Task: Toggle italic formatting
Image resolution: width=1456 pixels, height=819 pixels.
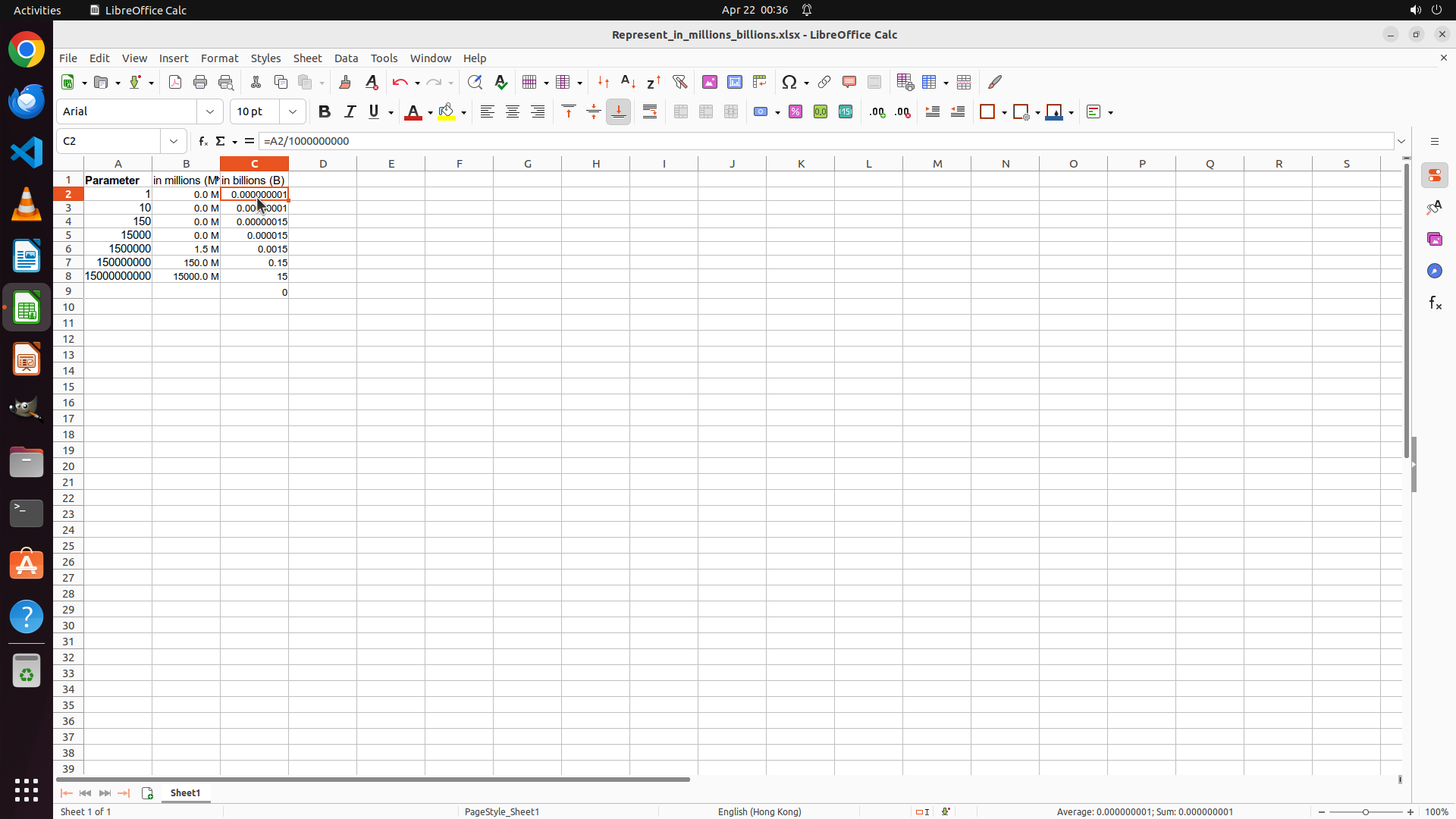Action: click(x=350, y=111)
